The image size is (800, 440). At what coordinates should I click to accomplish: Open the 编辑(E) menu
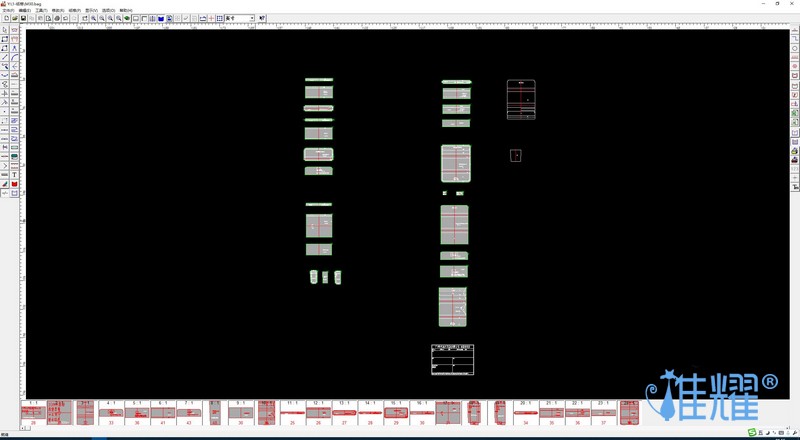tap(24, 10)
